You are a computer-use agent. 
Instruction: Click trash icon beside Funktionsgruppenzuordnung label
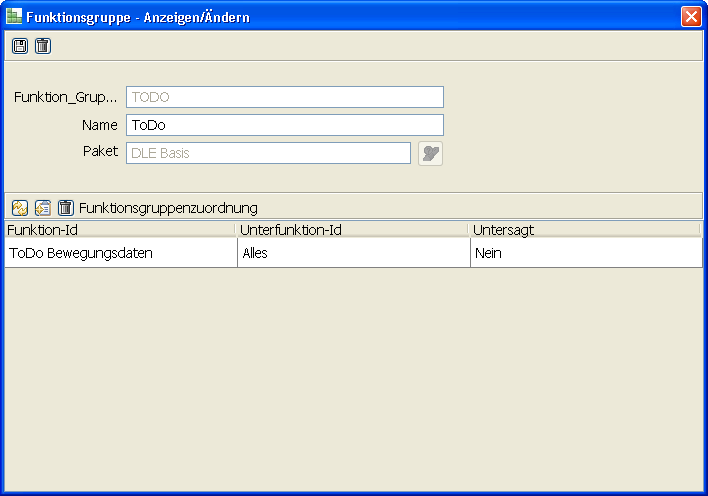(x=66, y=208)
